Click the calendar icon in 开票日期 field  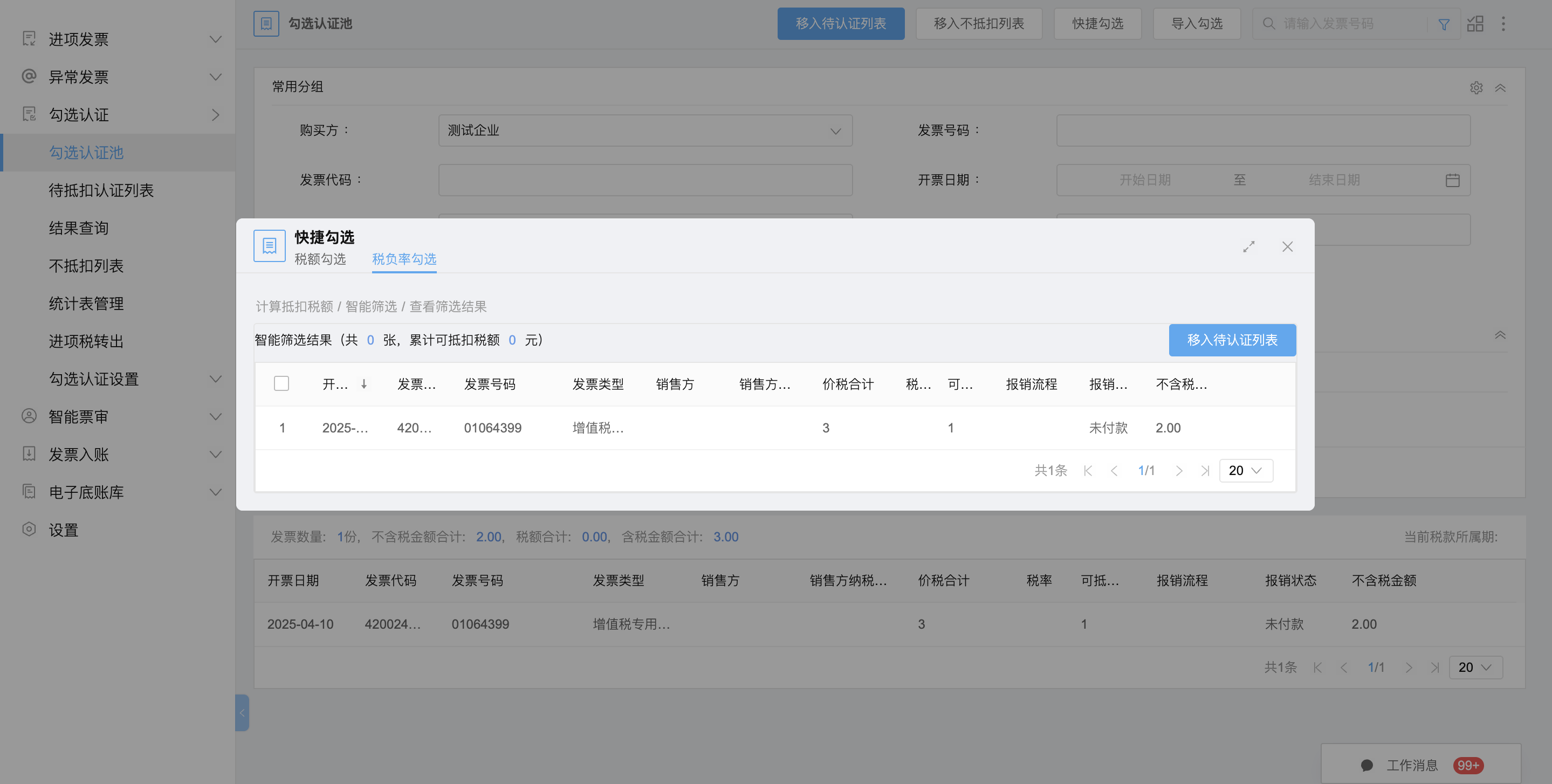pos(1453,180)
